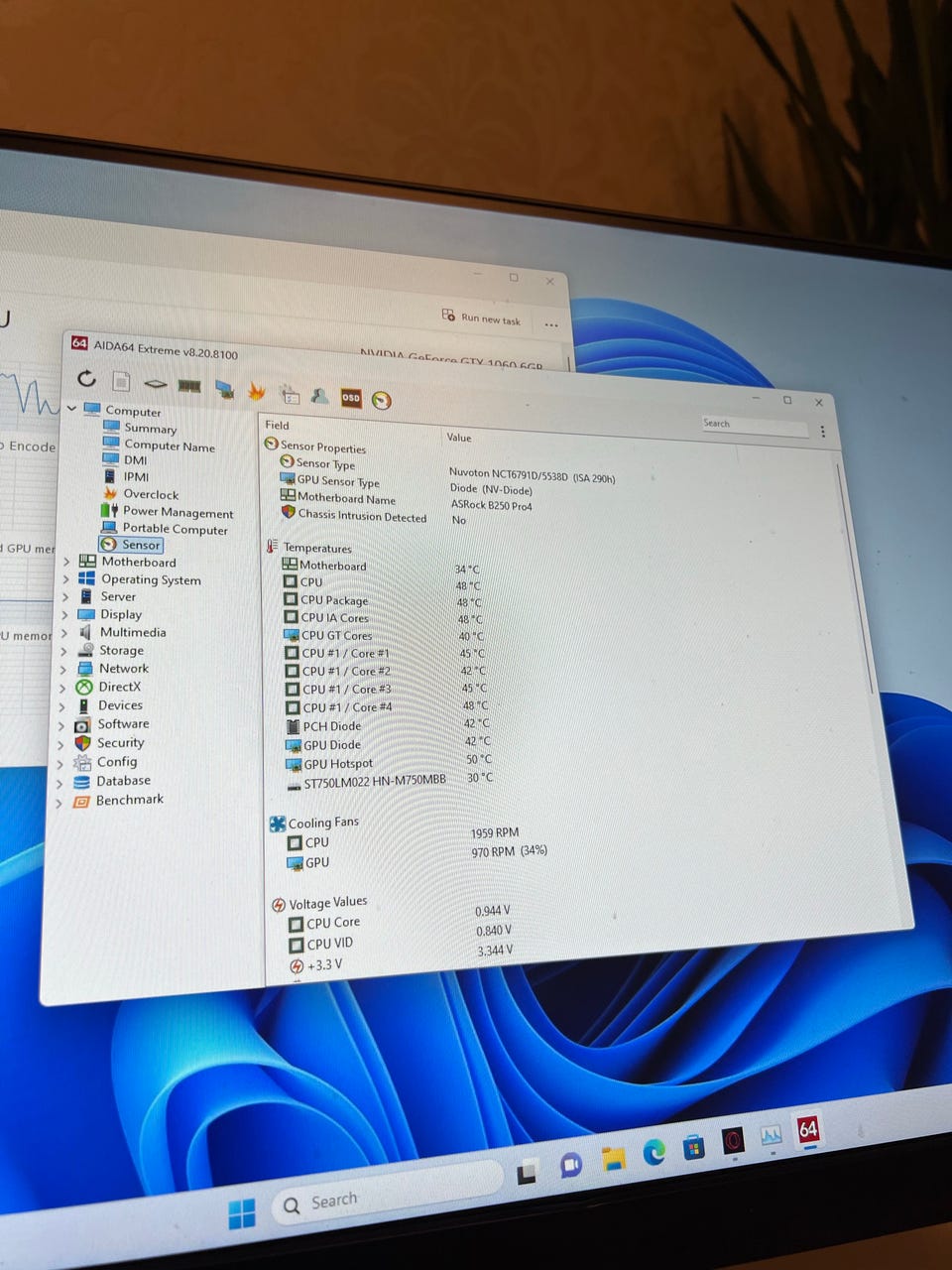The width and height of the screenshot is (952, 1270).
Task: Launch Microsoft Edge from the taskbar
Action: (654, 1152)
